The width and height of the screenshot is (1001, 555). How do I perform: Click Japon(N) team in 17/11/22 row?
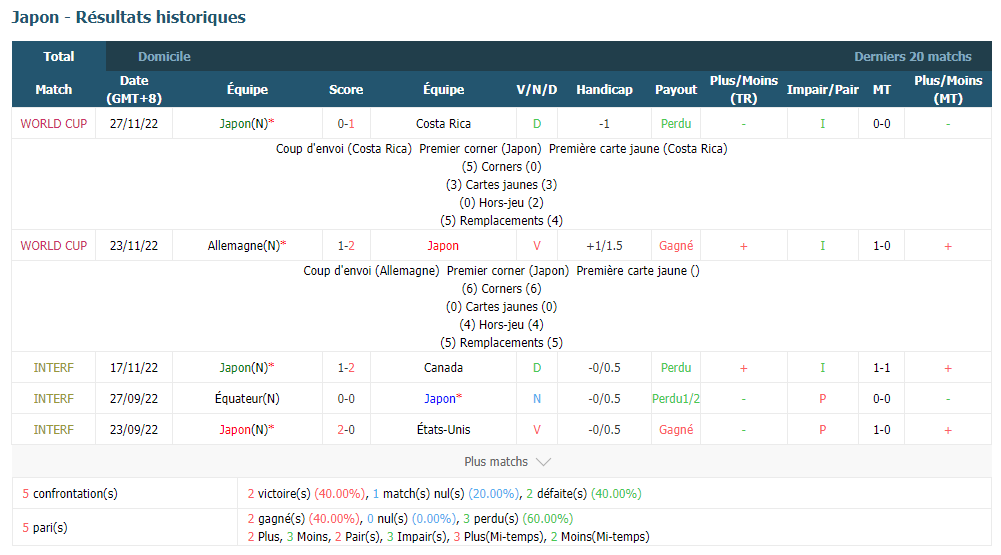[x=246, y=367]
